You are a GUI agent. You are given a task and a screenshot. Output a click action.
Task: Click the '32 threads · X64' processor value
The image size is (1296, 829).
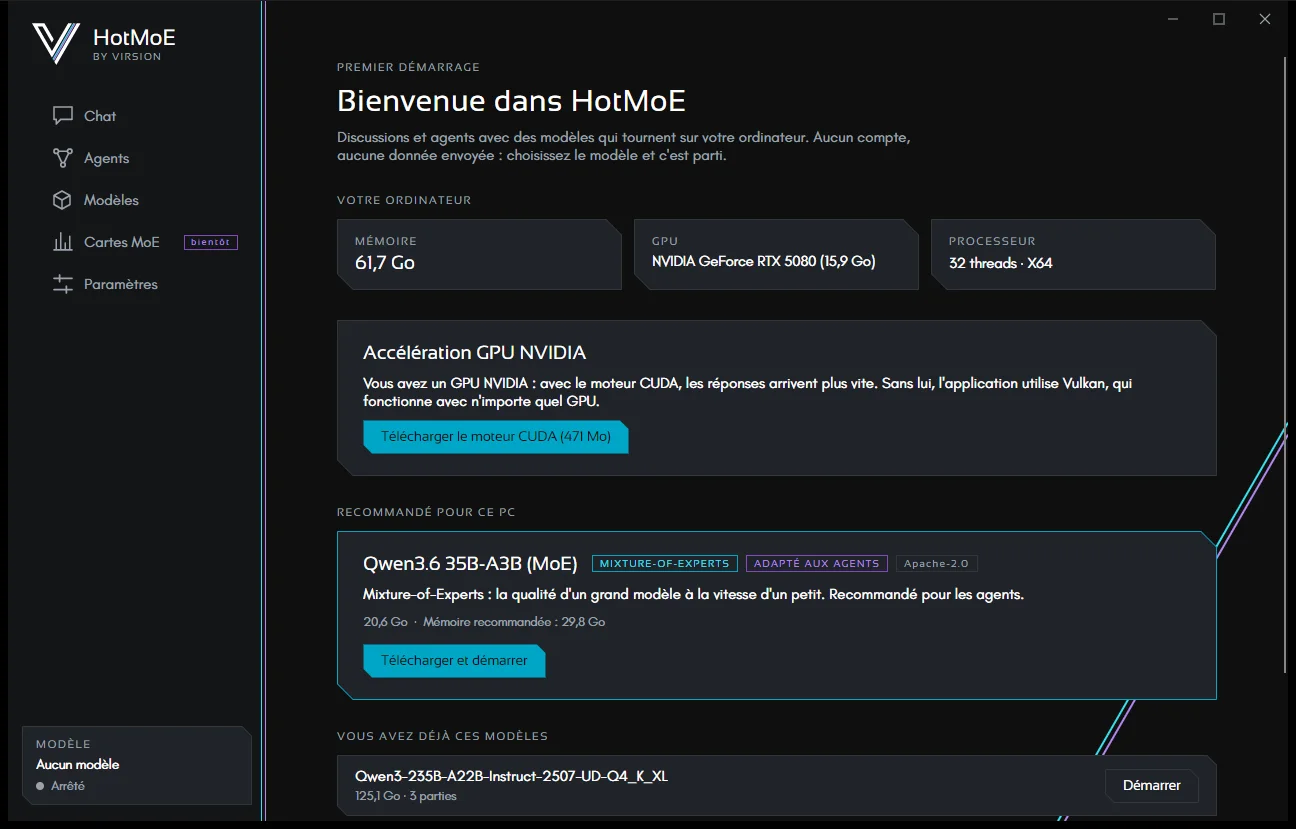[1001, 263]
